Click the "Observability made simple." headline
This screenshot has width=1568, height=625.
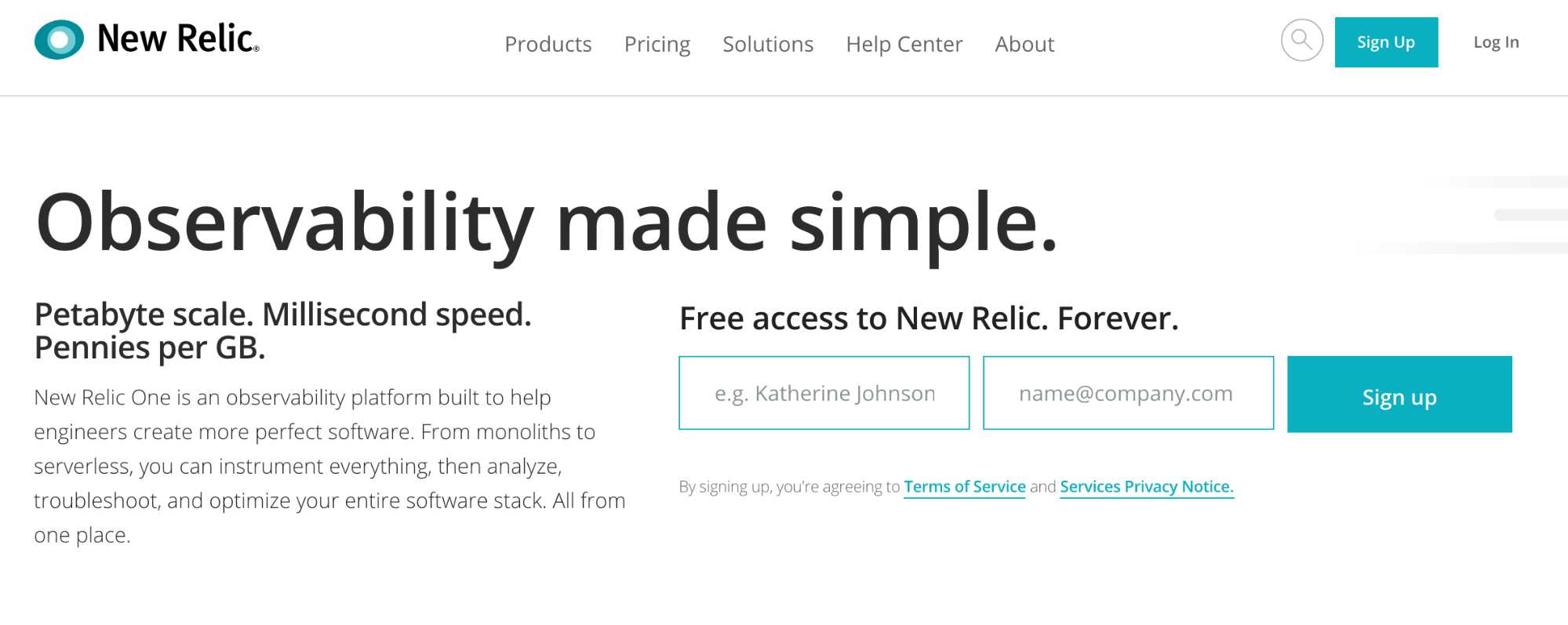point(546,223)
